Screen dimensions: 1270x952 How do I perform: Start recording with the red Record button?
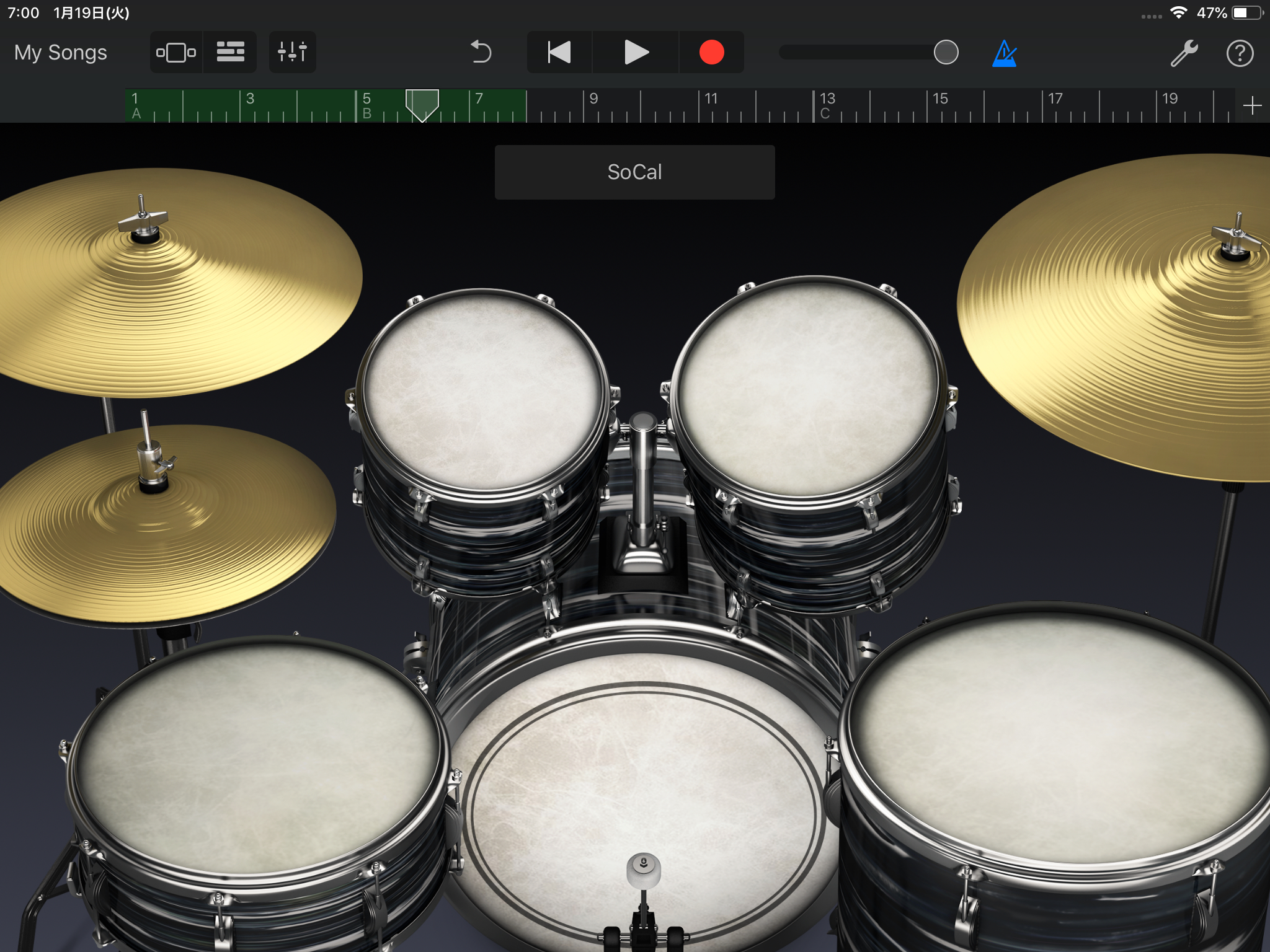point(712,53)
